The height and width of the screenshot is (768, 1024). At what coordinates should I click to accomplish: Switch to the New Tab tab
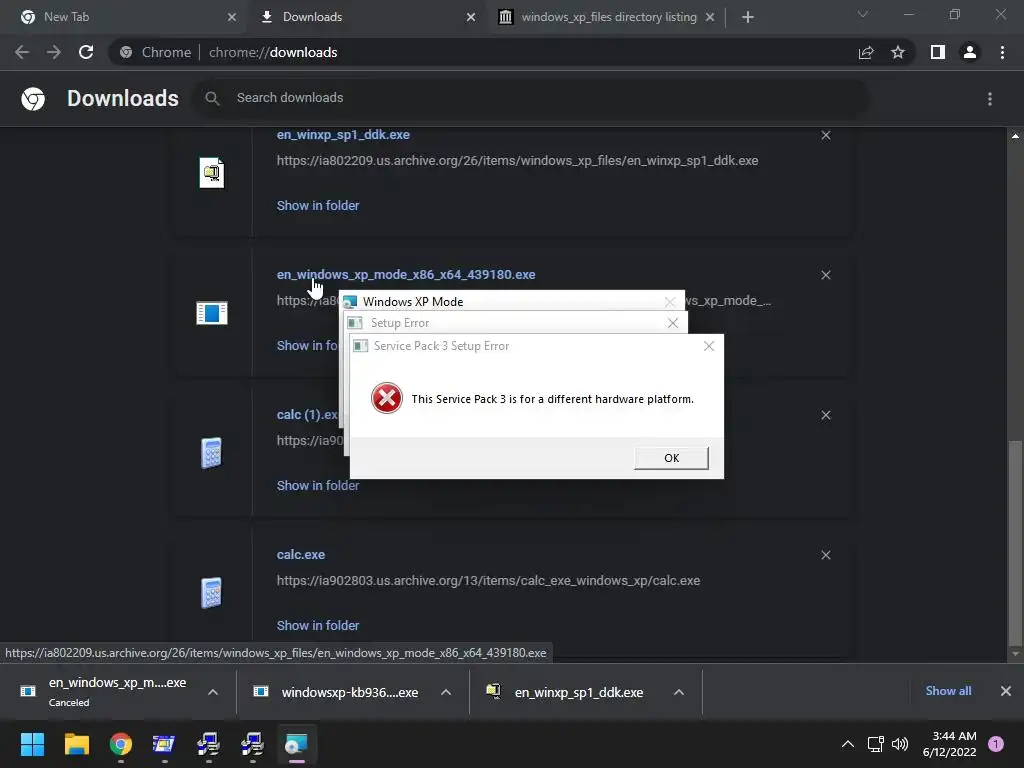pos(122,17)
